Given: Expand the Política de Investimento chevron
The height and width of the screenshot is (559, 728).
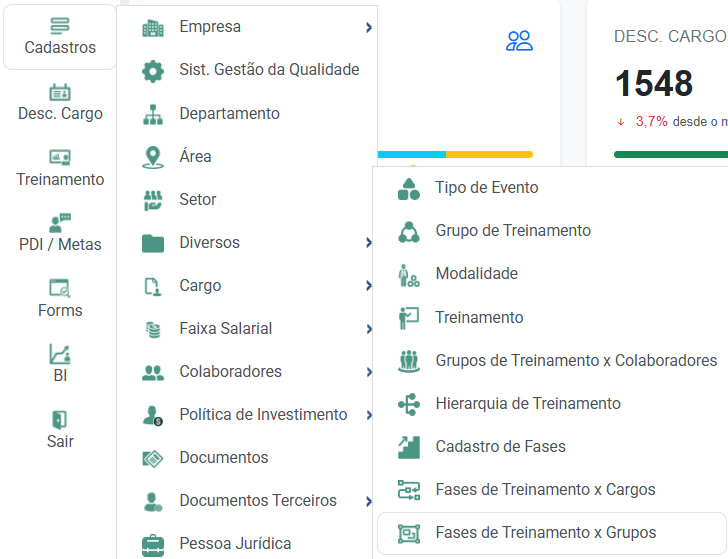Looking at the screenshot, I should click(x=369, y=415).
